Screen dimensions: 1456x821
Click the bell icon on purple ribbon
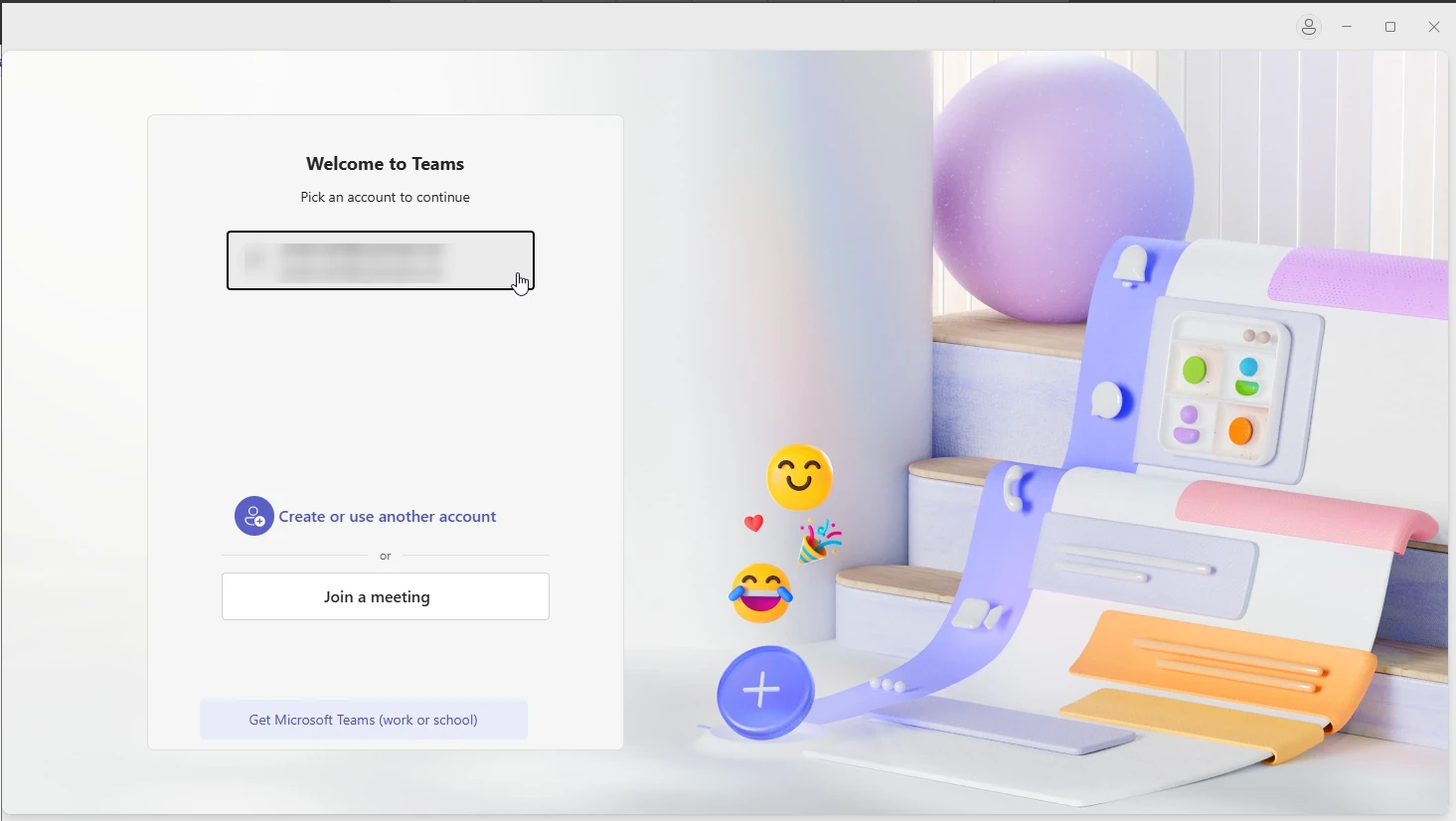(x=1131, y=266)
